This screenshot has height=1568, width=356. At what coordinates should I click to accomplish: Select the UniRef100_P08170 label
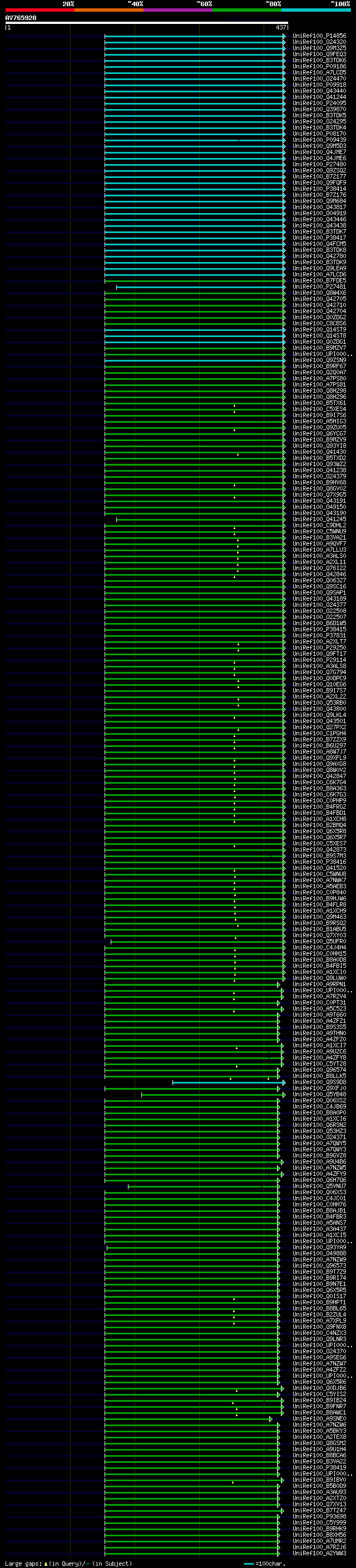tap(319, 134)
